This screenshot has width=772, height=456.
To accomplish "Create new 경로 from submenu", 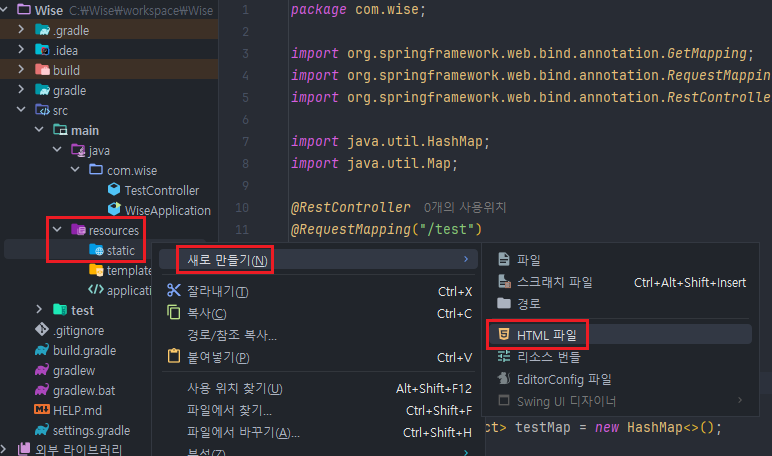I will [620, 303].
